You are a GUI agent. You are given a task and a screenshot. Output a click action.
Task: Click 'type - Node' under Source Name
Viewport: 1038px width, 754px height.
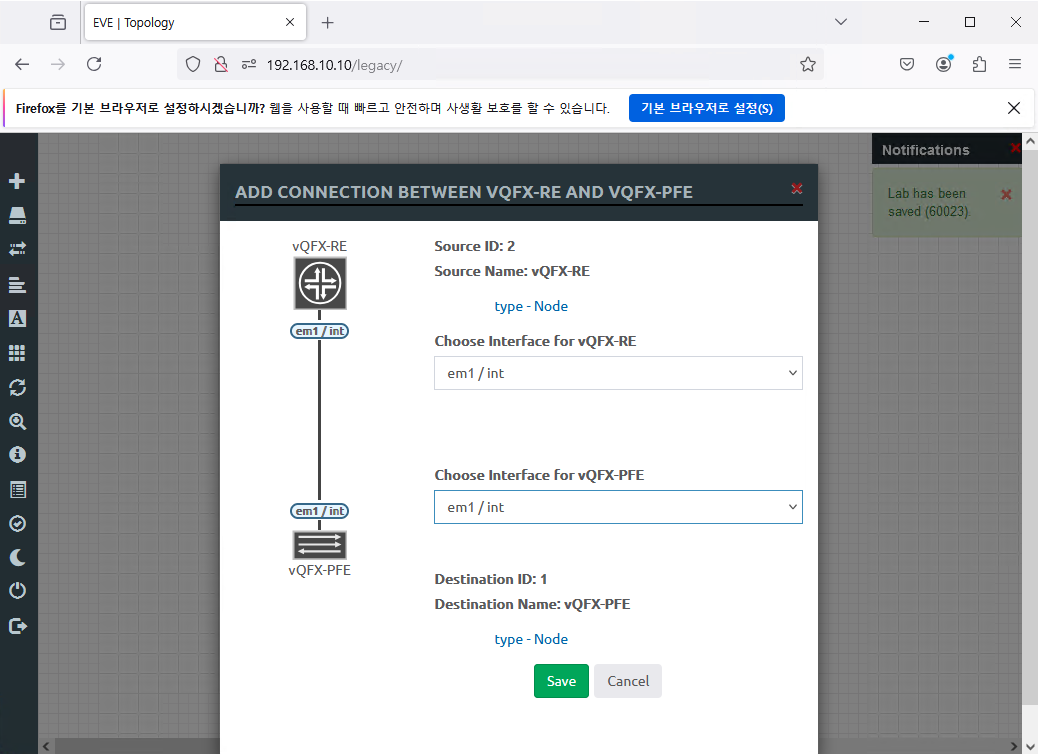tap(531, 306)
